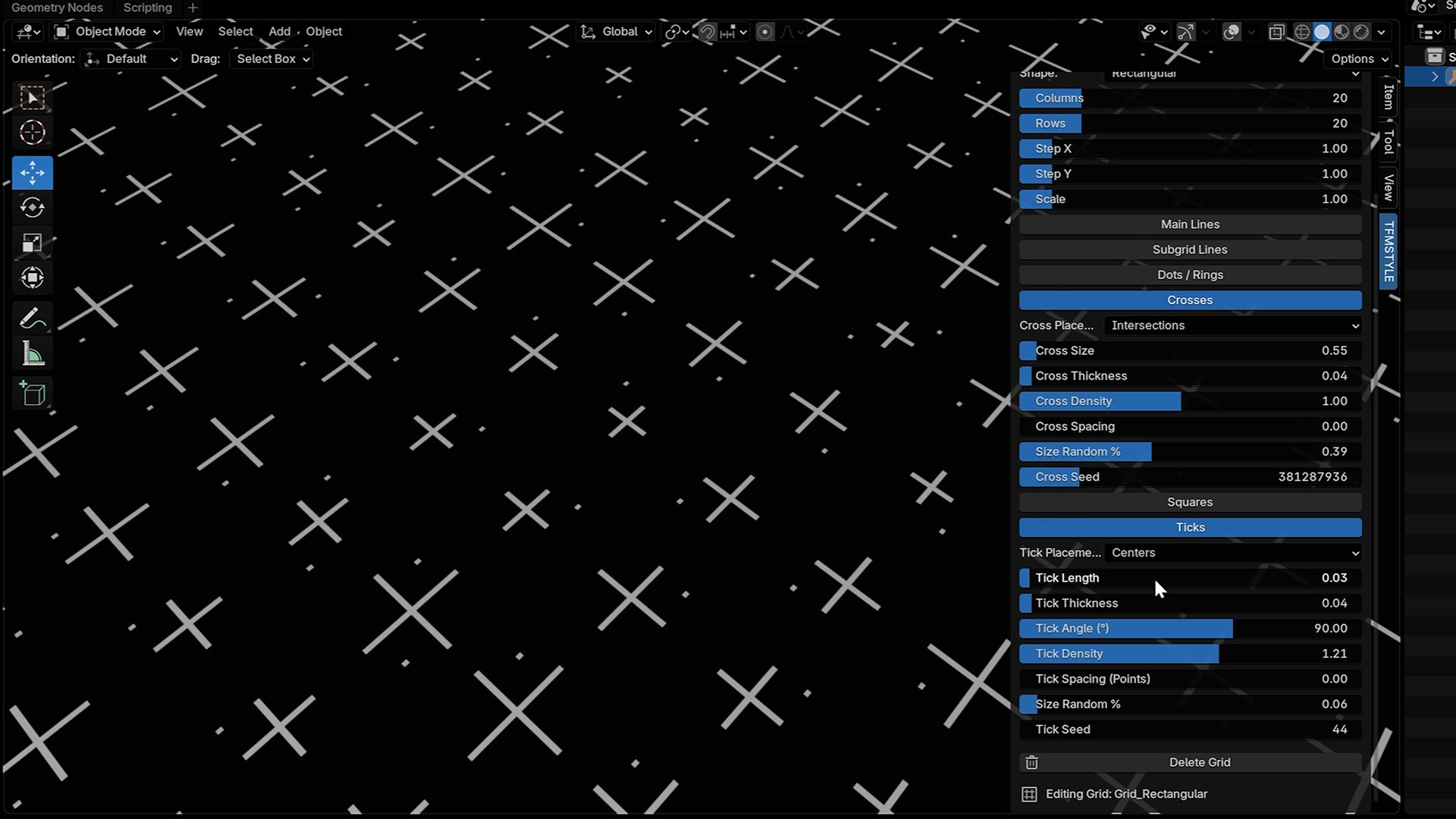Activate the Add Cube tool
1456x819 pixels.
click(32, 394)
